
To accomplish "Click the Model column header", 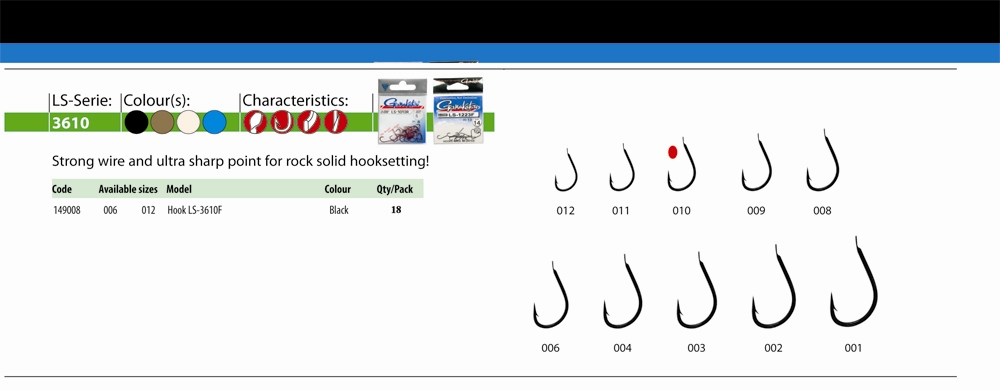I will point(179,189).
